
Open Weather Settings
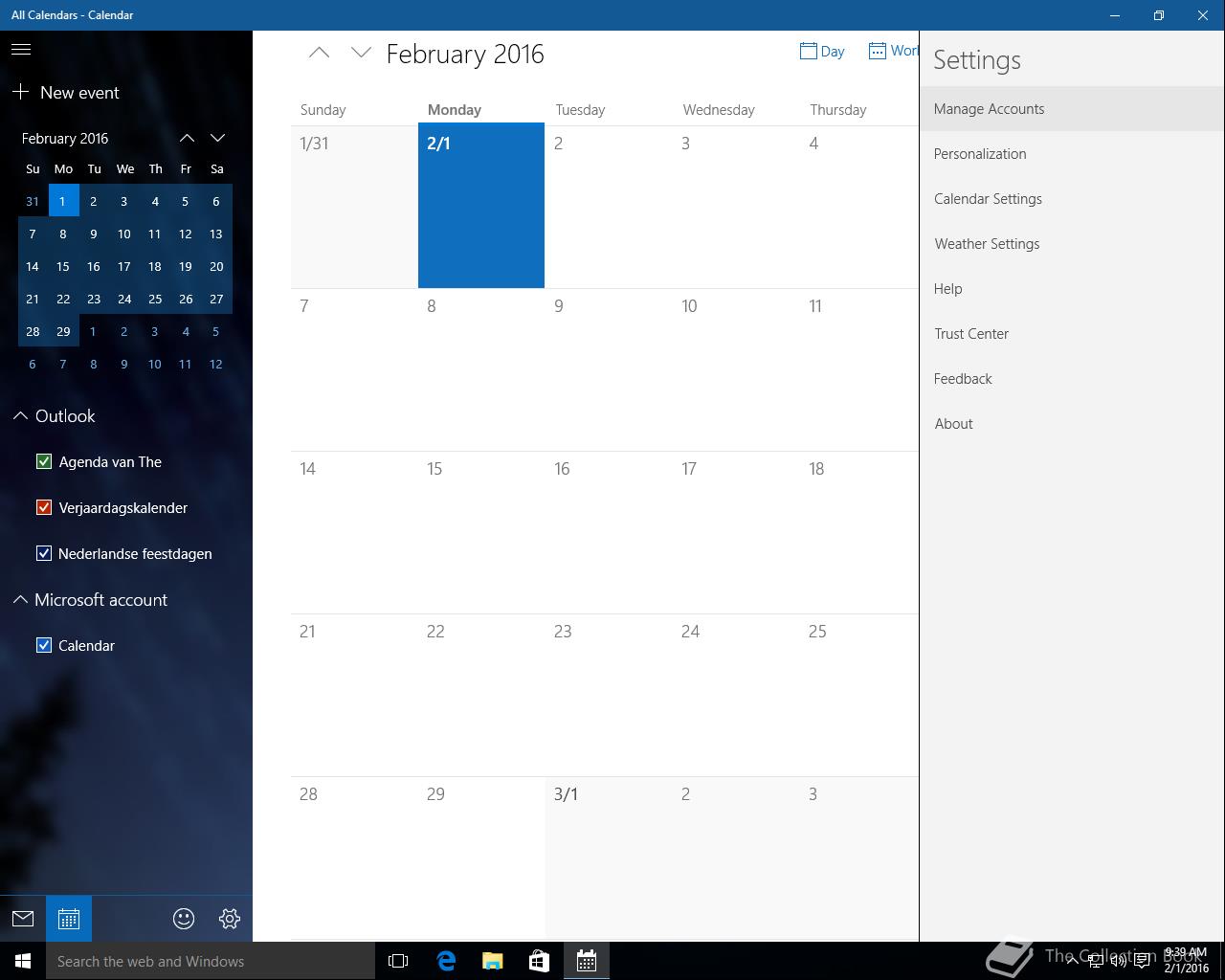[x=1072, y=244]
